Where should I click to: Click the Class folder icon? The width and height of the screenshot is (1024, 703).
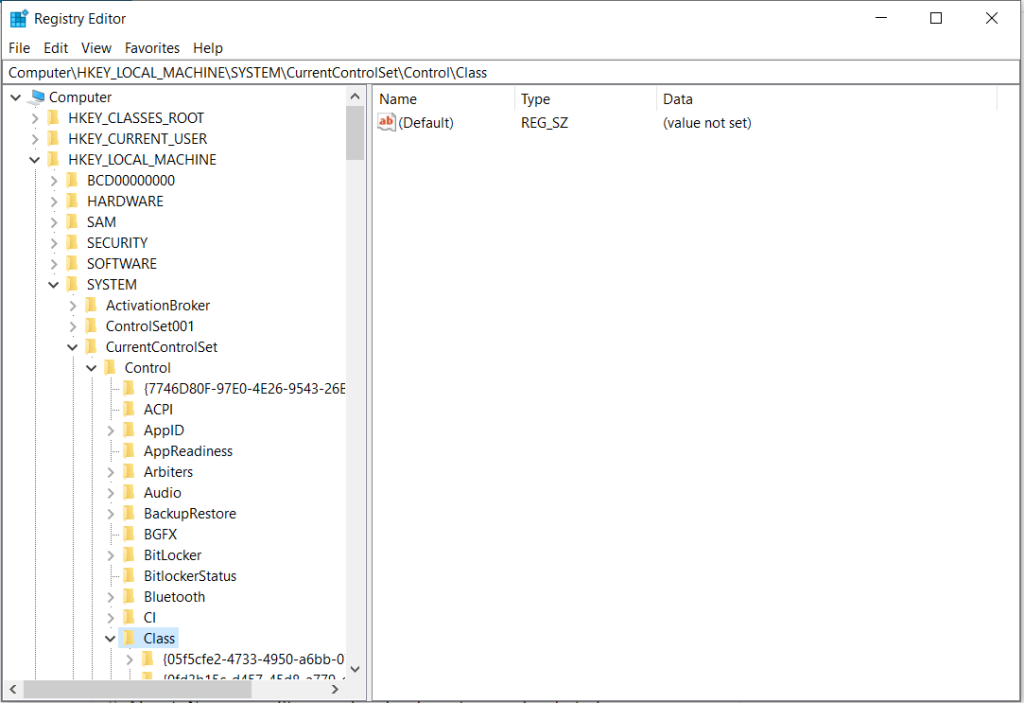click(130, 638)
